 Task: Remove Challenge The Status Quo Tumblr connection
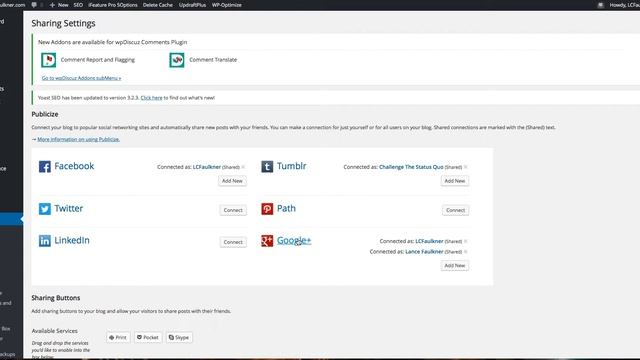466,167
